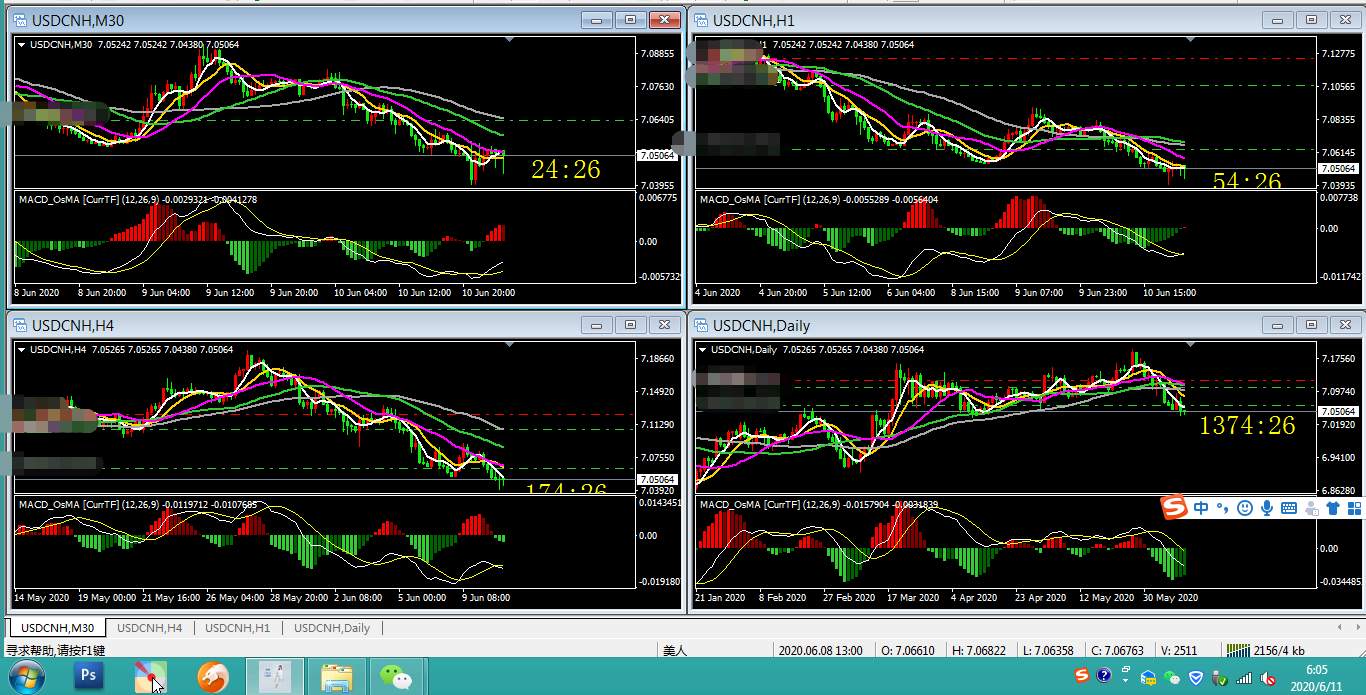Viewport: 1366px width, 695px height.
Task: Click the Sogou icon in system tray
Action: pos(1082,677)
